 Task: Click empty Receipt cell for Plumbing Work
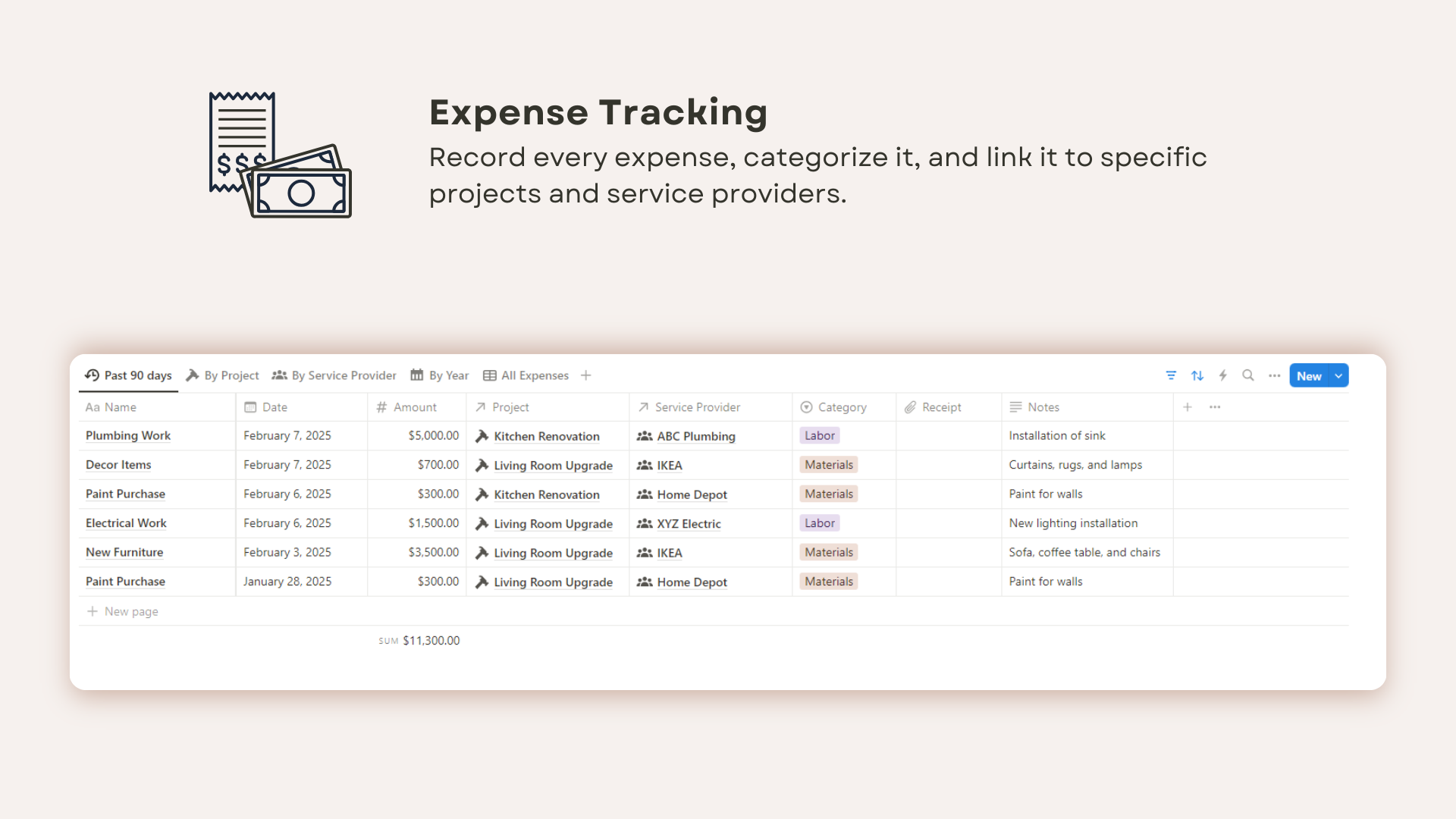coord(949,435)
